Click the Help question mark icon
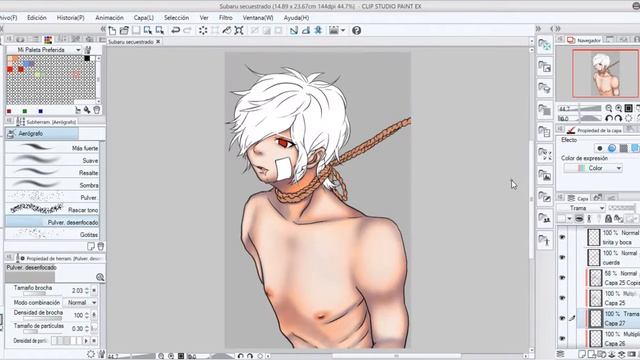 pyautogui.click(x=356, y=30)
